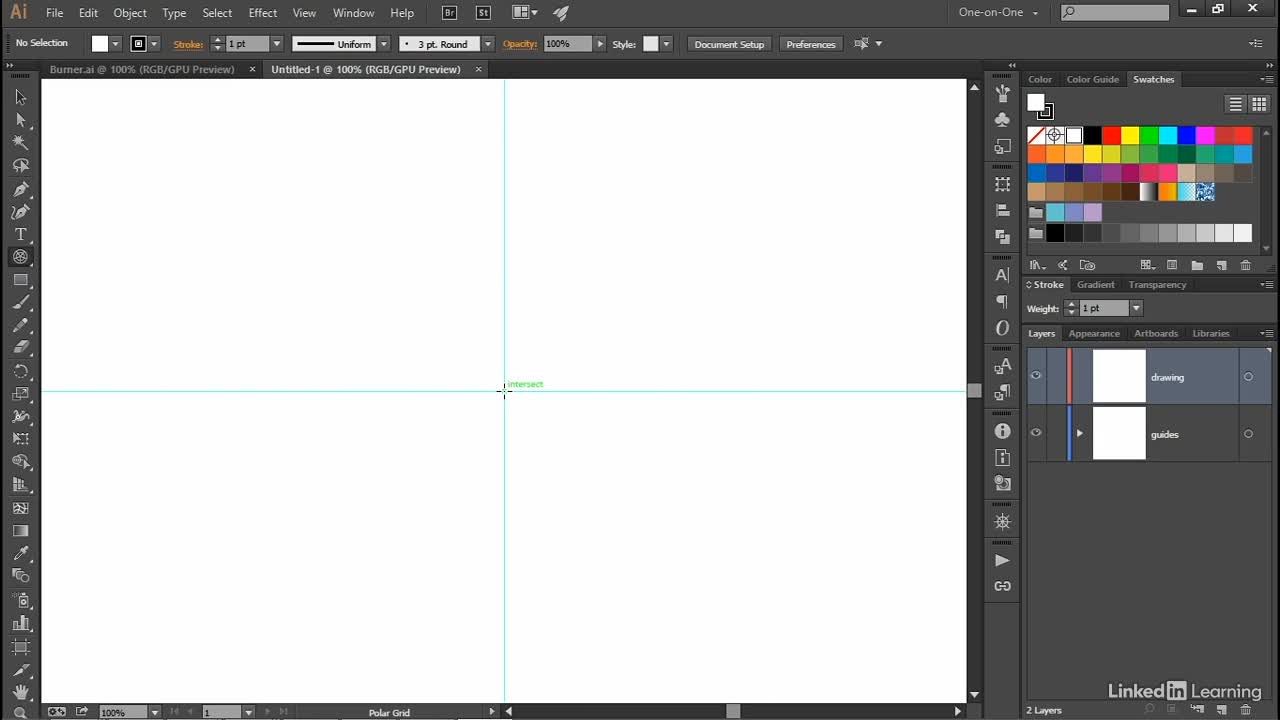Image resolution: width=1280 pixels, height=720 pixels.
Task: Select the Free Transform tool
Action: click(x=20, y=438)
